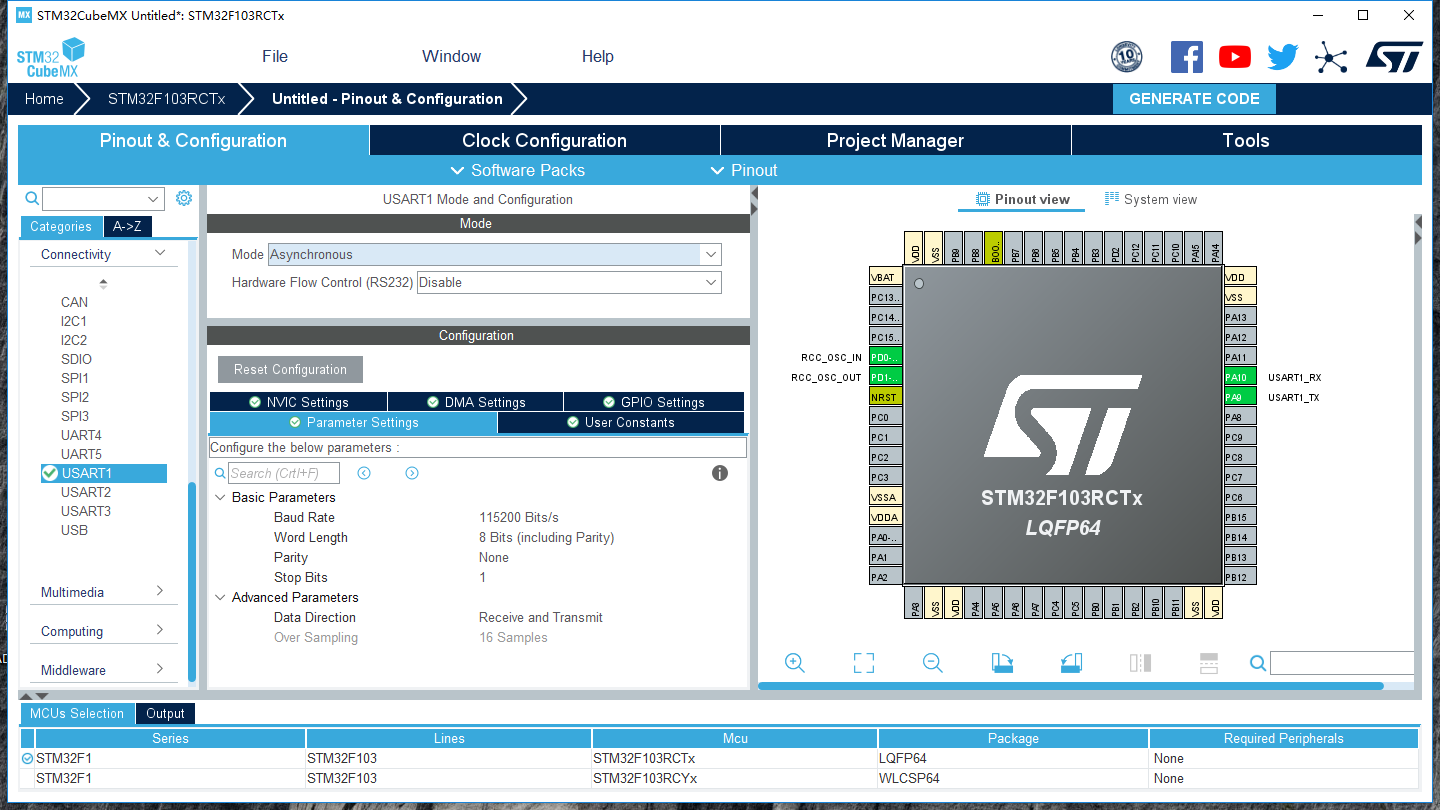Screen dimensions: 1440x810
Task: Open the Help menu
Action: pyautogui.click(x=598, y=57)
